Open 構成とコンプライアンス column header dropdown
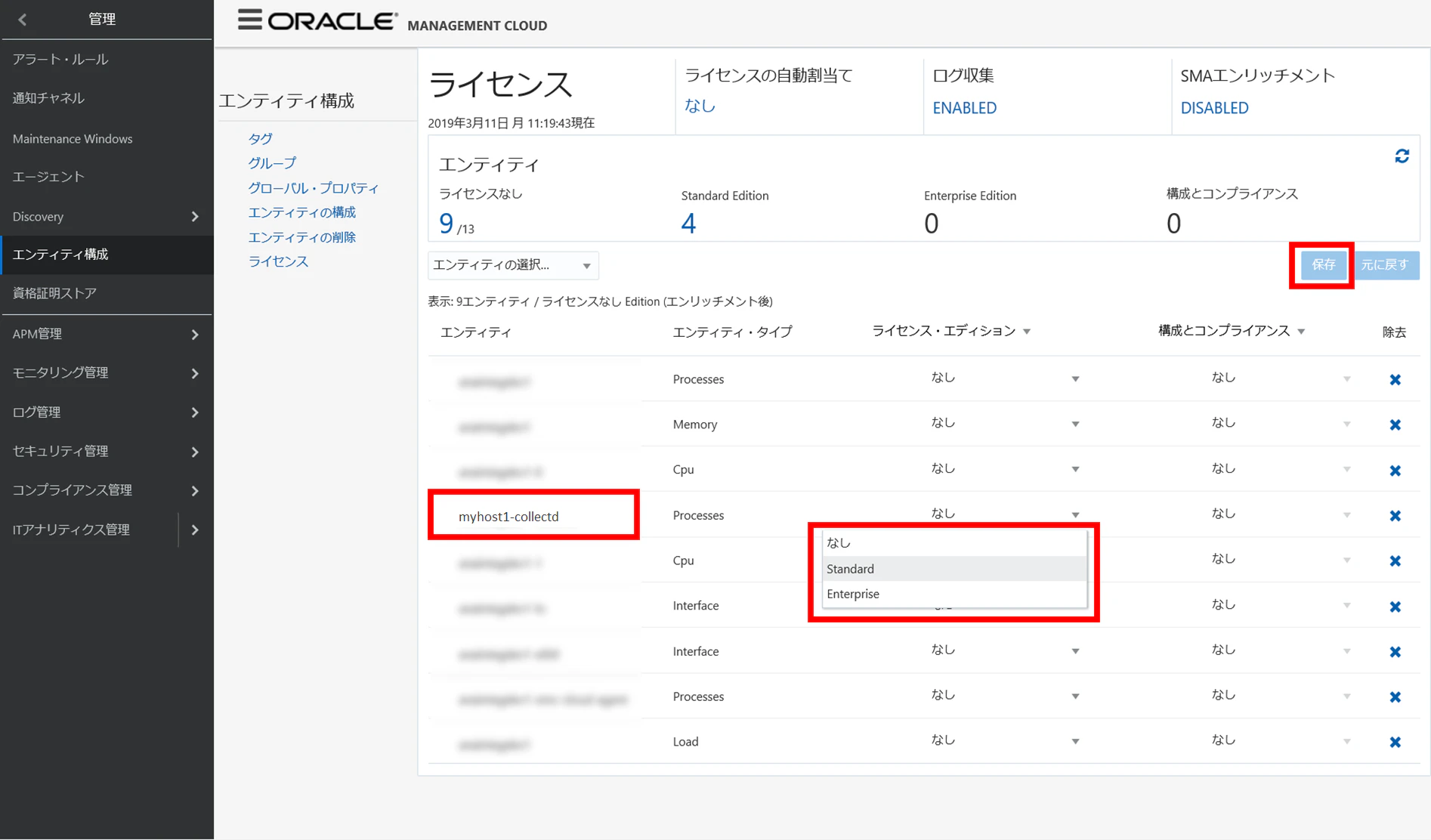This screenshot has width=1431, height=840. pyautogui.click(x=1301, y=332)
